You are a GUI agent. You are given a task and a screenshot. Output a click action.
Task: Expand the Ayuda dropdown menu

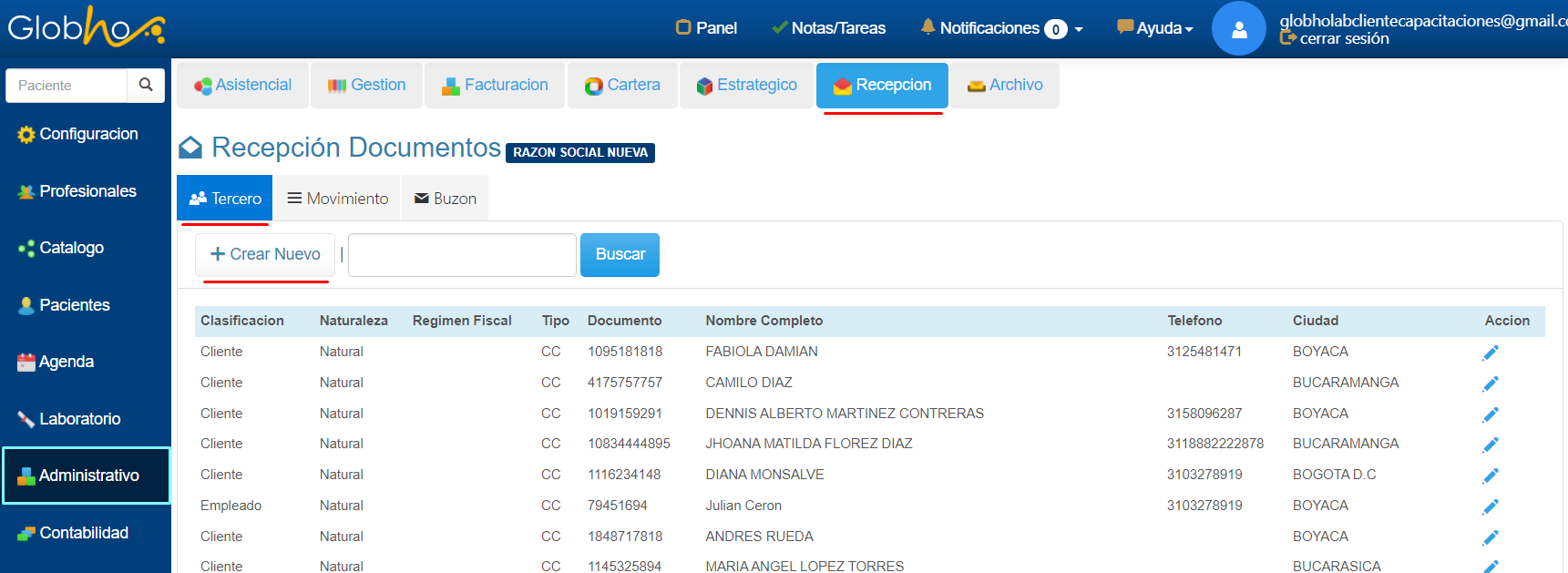tap(1155, 28)
